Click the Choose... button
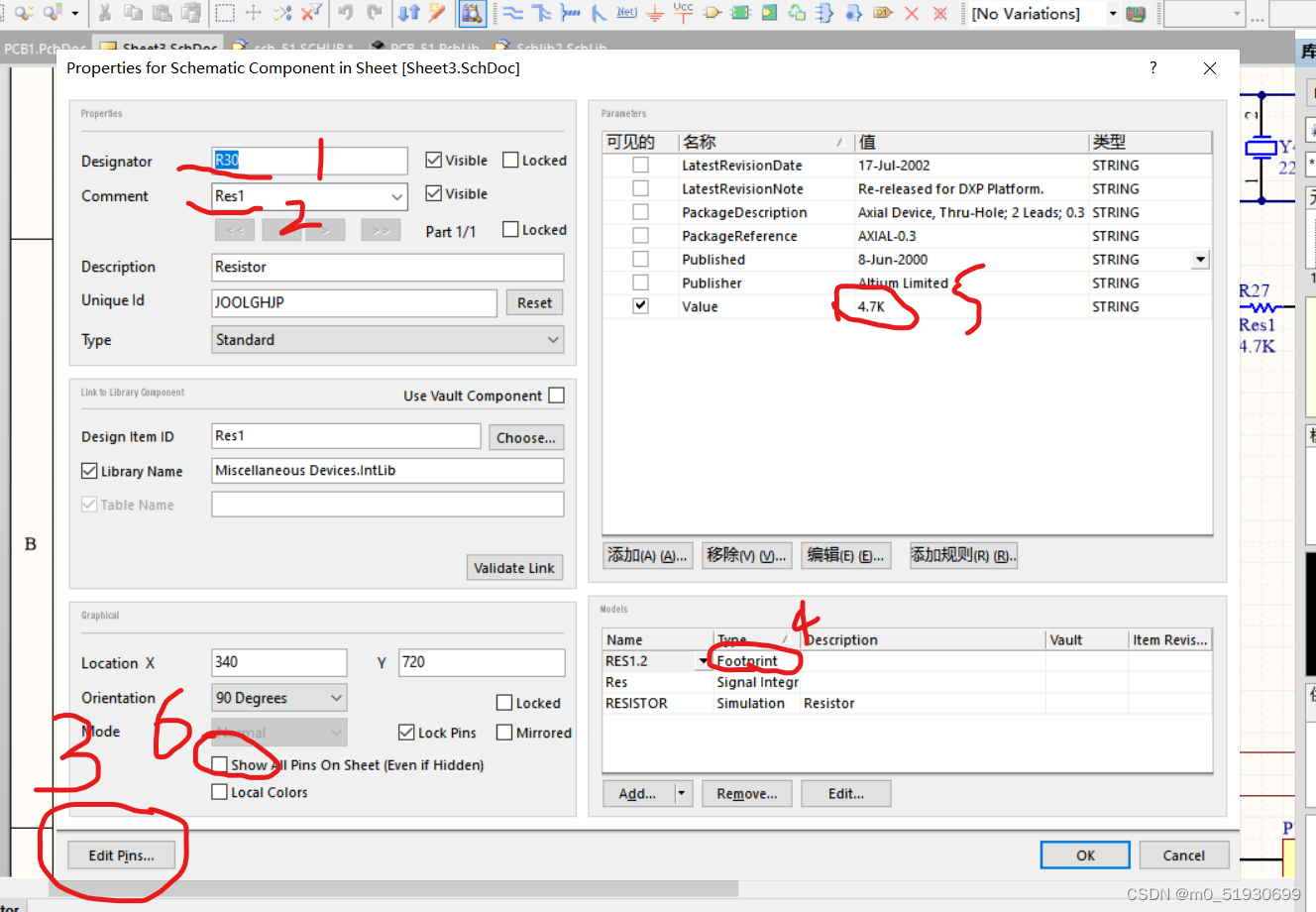 point(526,437)
